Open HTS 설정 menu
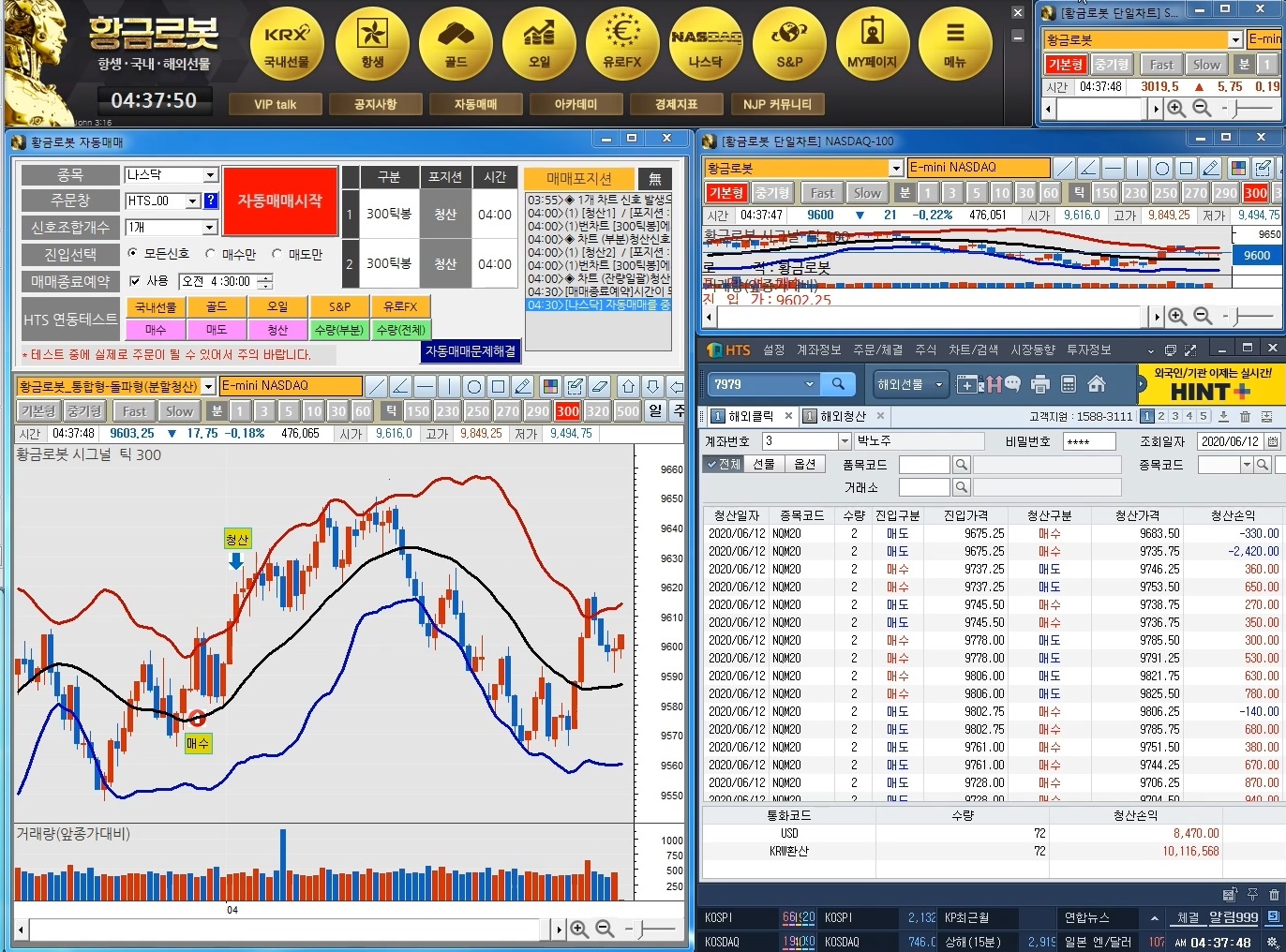1286x952 pixels. pos(773,350)
